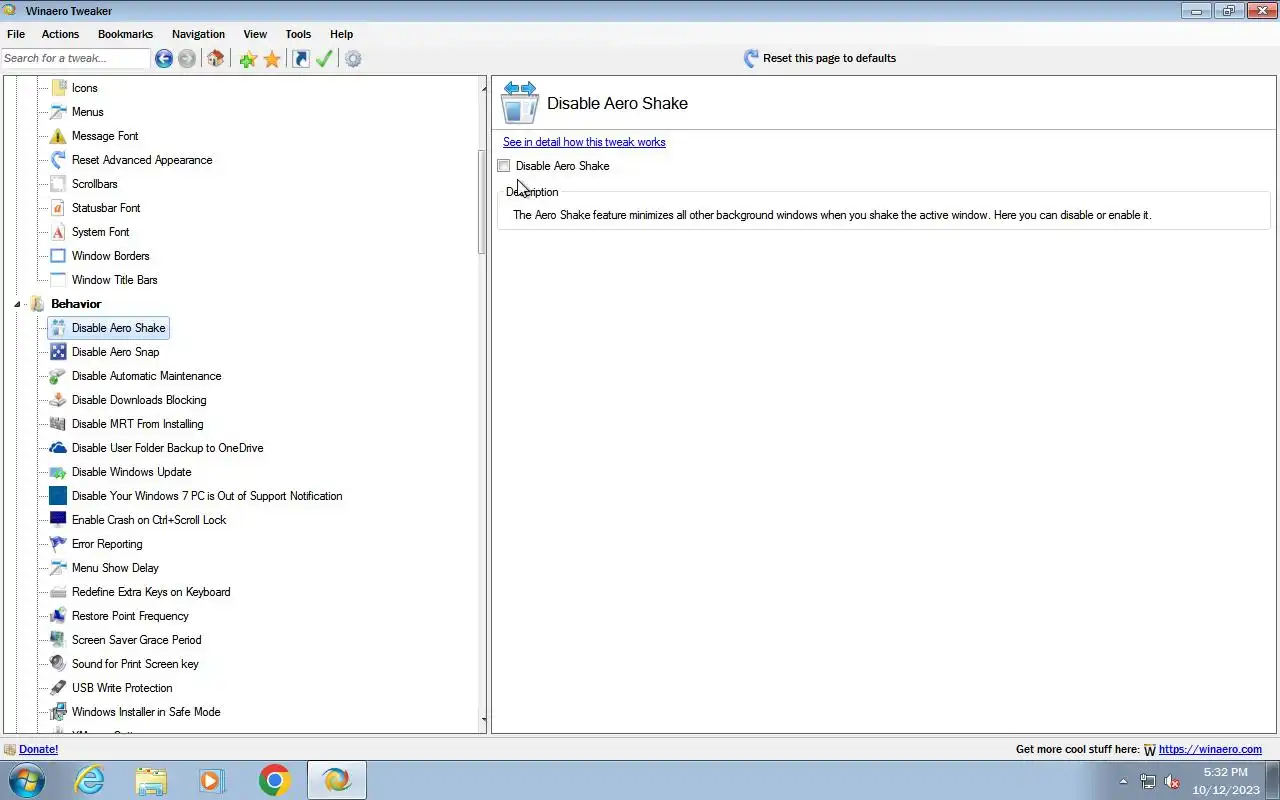Click the muted volume tray icon

(1173, 781)
